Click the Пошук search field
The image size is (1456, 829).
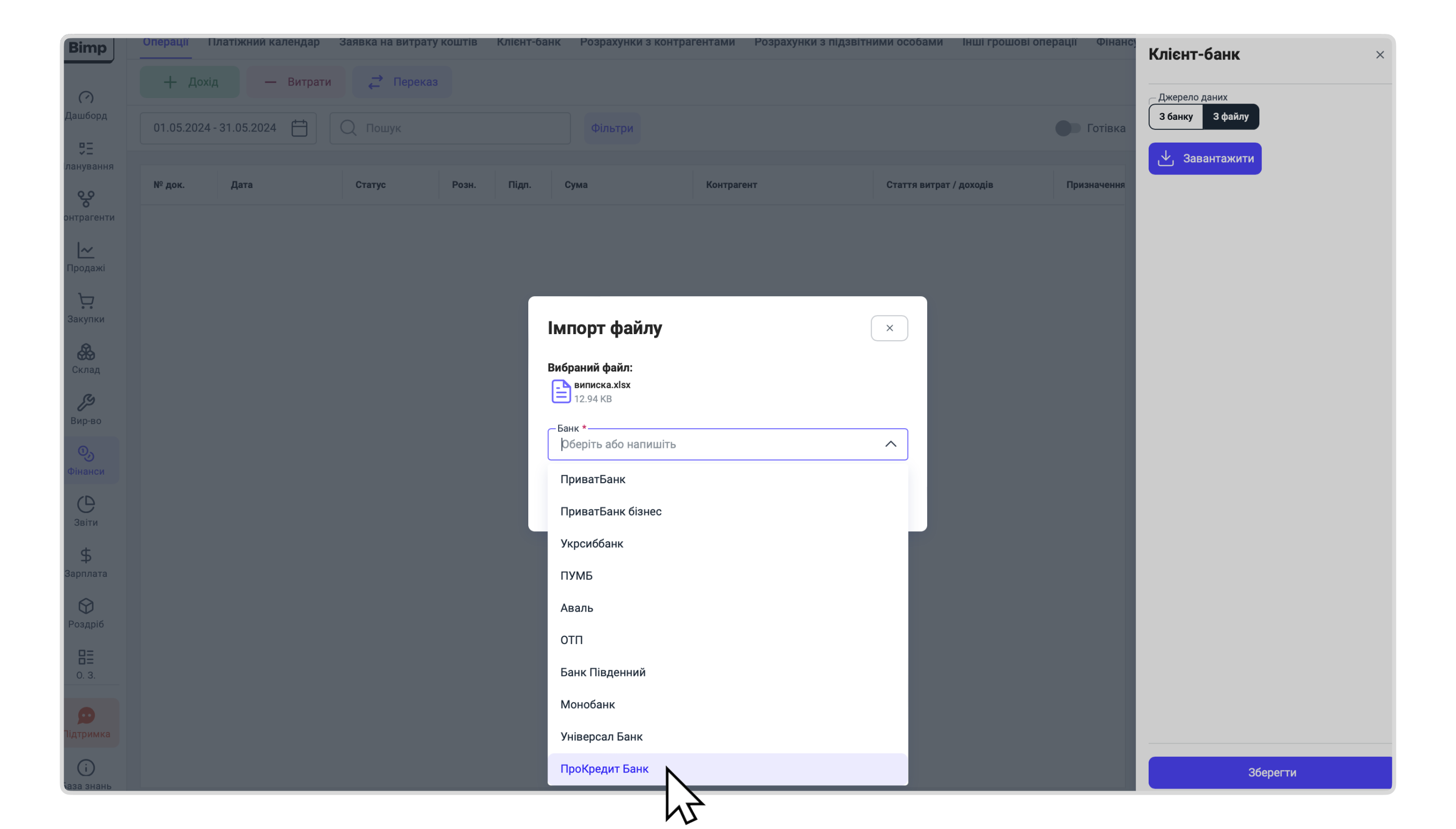450,128
